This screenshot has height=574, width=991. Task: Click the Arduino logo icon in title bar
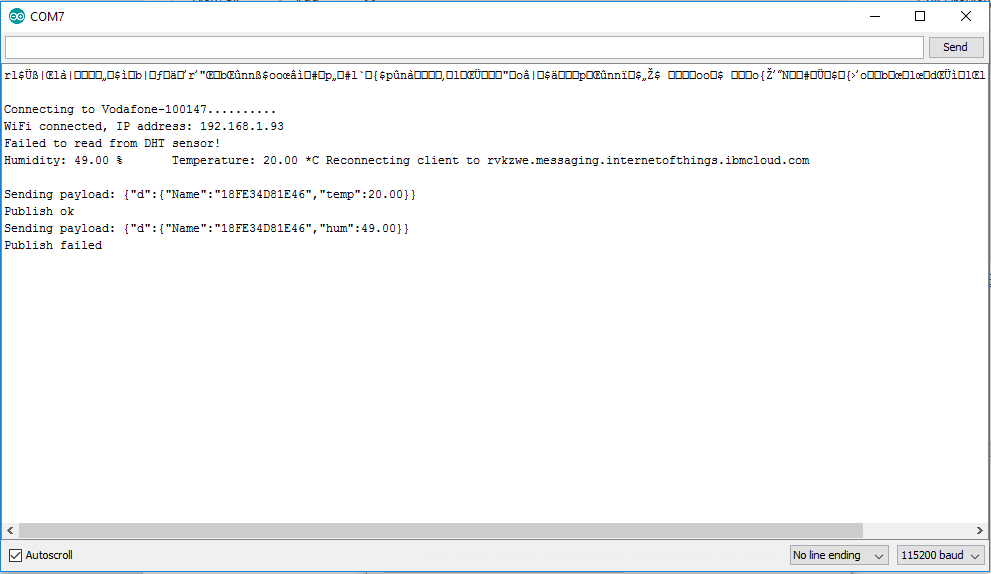(17, 16)
